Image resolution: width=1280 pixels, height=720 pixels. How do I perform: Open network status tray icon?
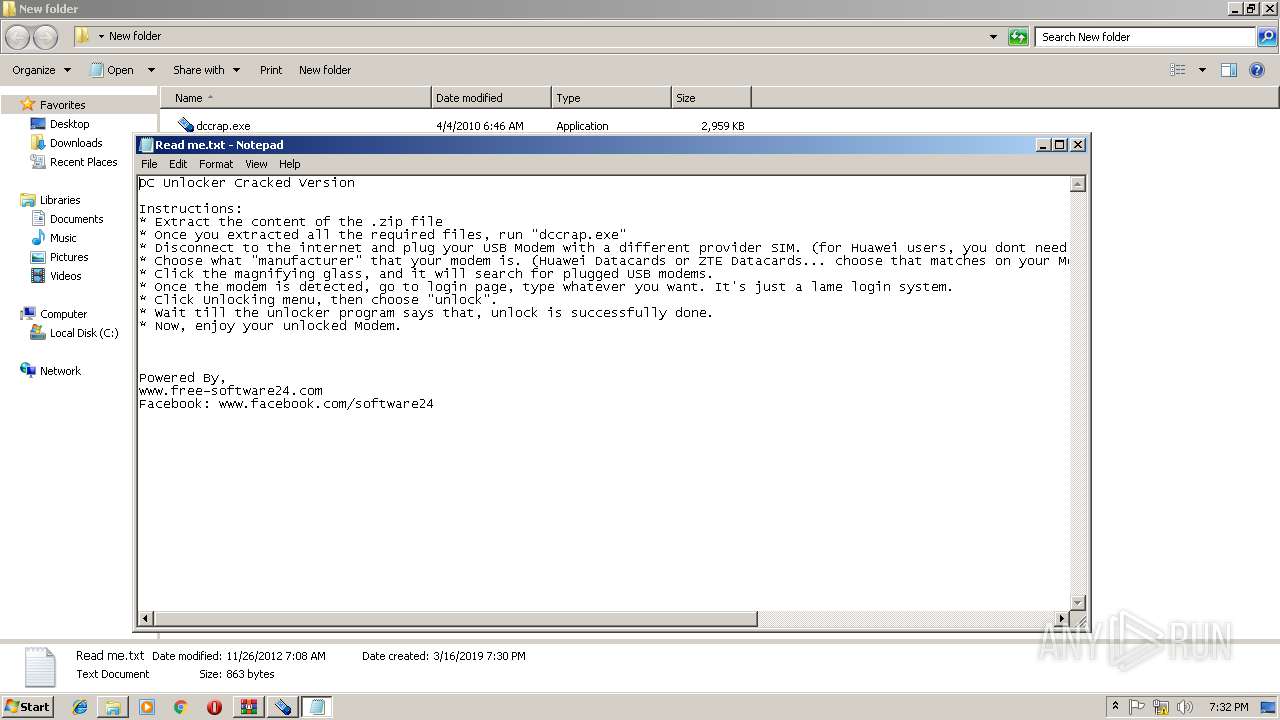1161,707
